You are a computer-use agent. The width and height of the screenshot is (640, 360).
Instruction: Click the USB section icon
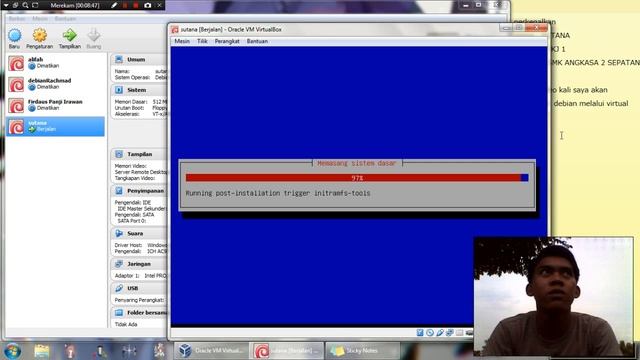(119, 288)
